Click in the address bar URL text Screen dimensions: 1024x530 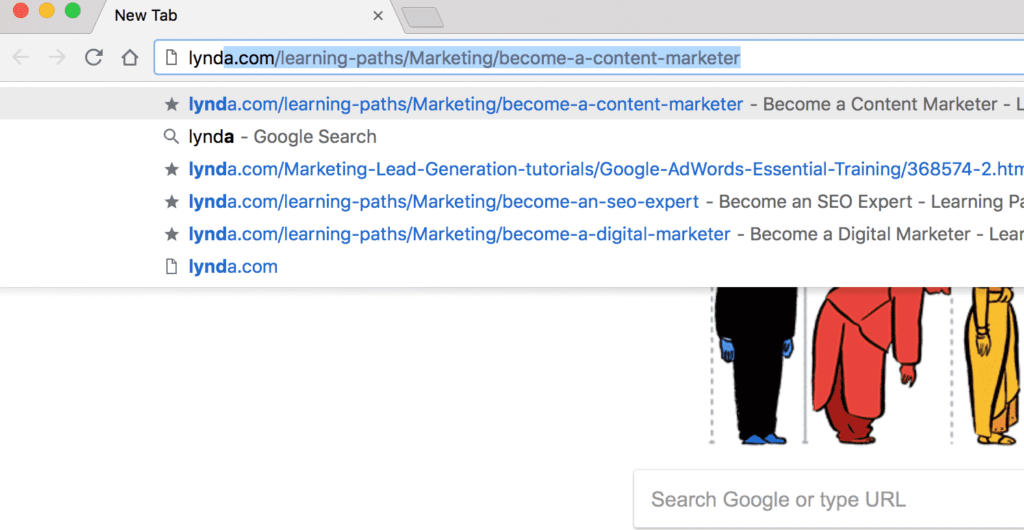click(464, 58)
